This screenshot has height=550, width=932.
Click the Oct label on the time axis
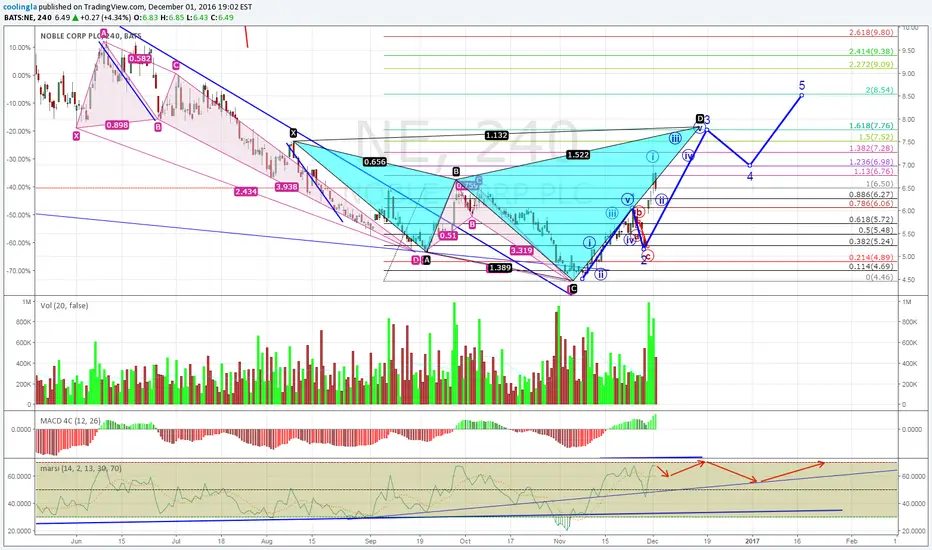(465, 541)
